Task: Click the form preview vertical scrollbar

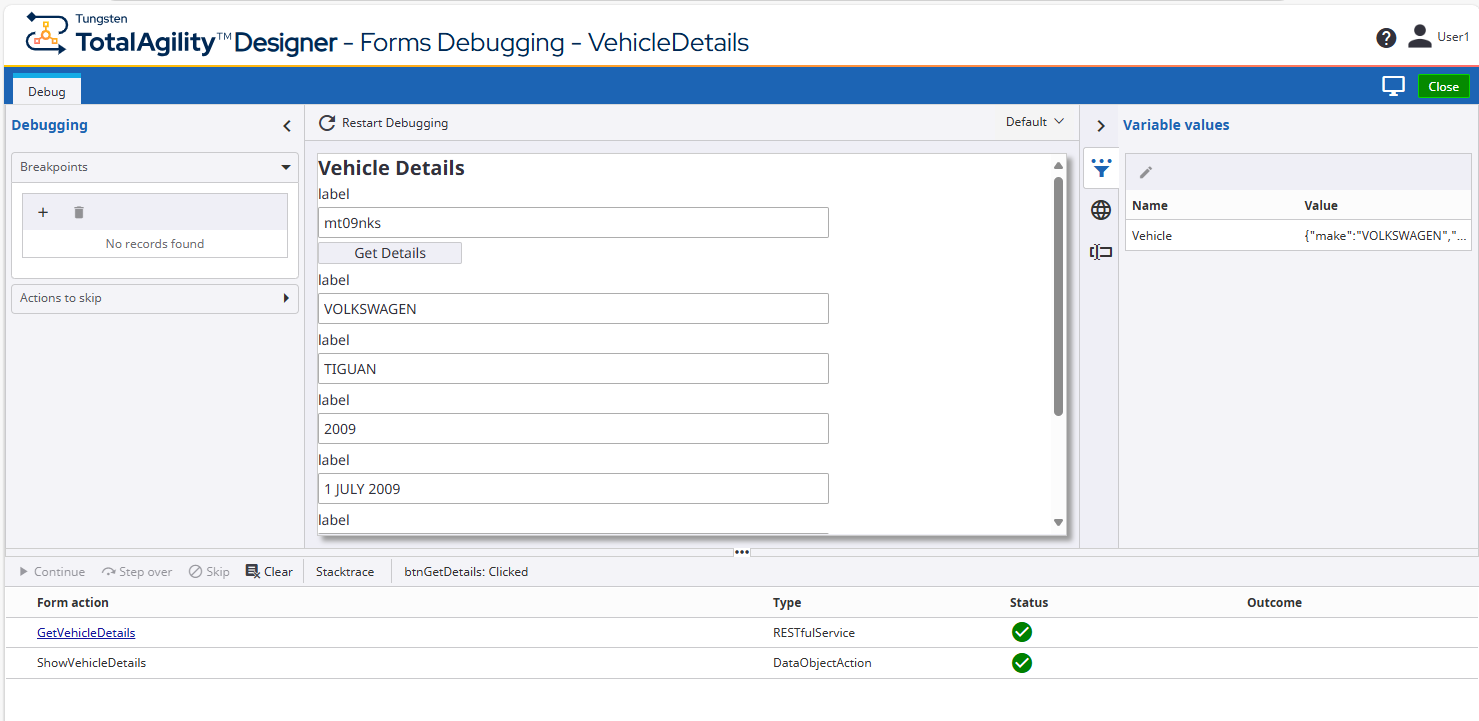Action: 1058,296
